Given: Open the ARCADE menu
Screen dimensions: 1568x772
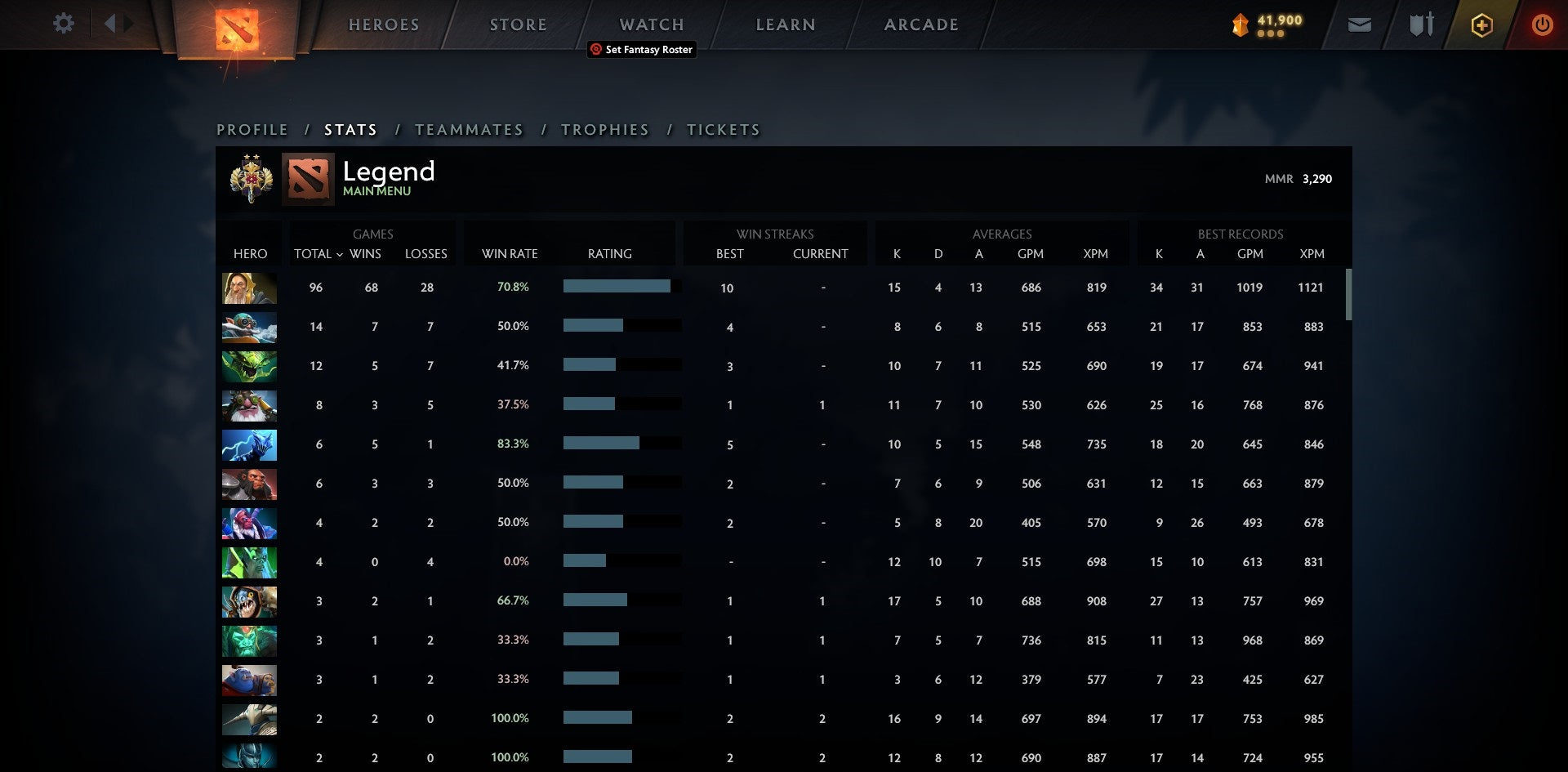Looking at the screenshot, I should [x=921, y=25].
